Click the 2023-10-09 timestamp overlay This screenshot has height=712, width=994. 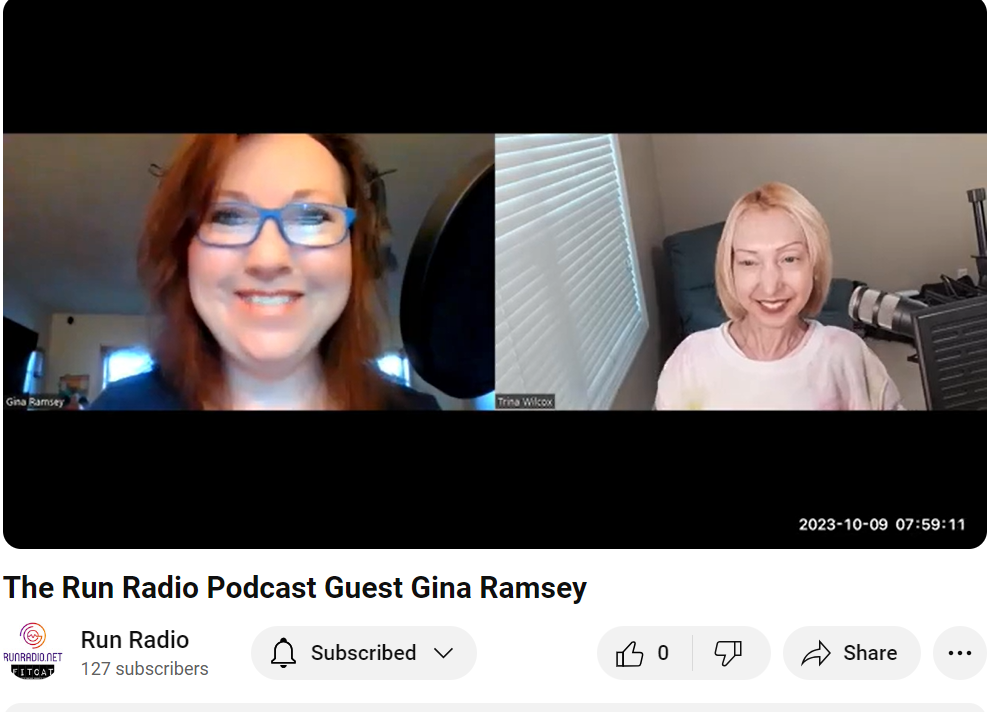(x=882, y=524)
